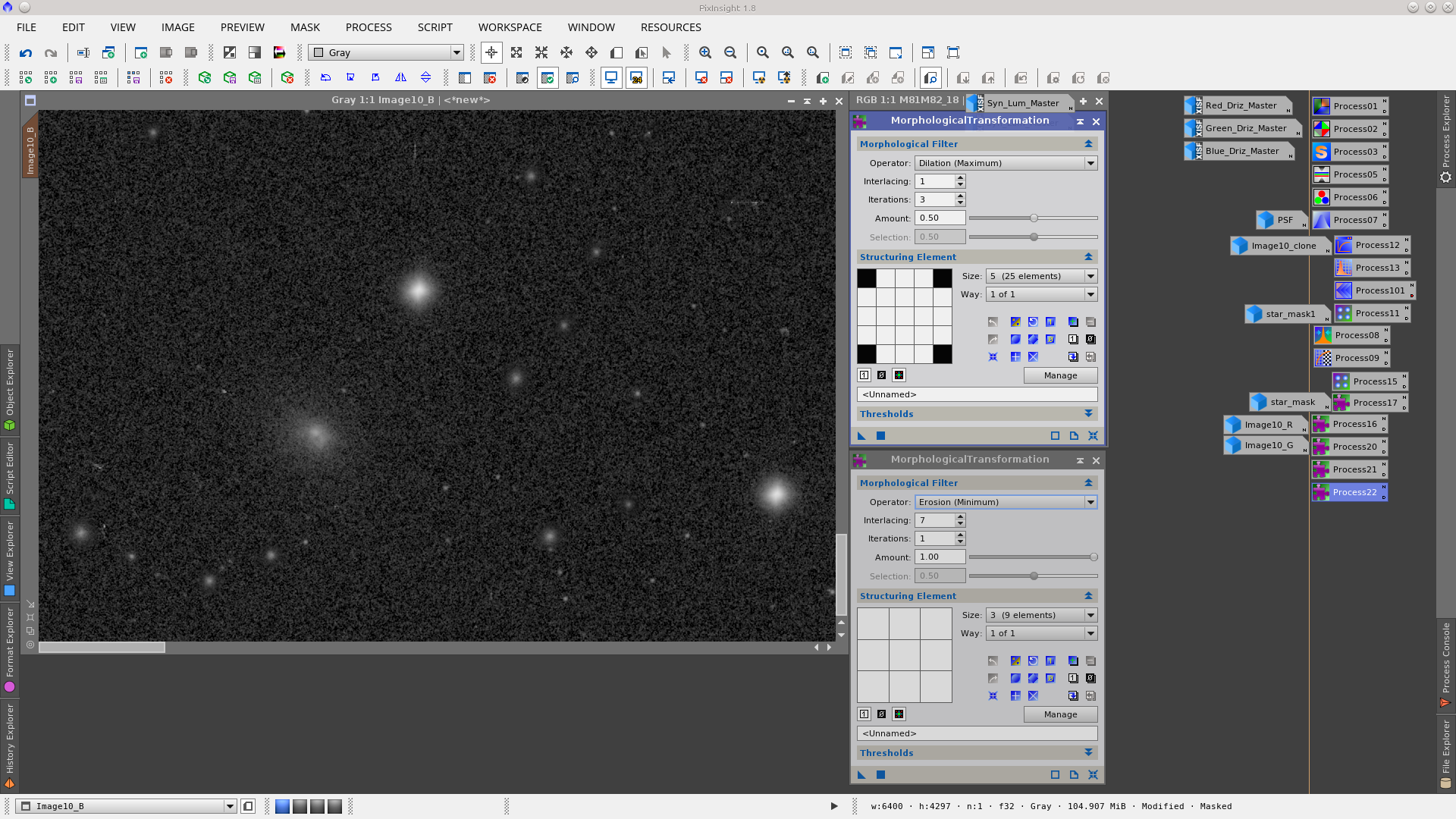Click the New Instance triangle in the dilation dialog
This screenshot has height=819, width=1456.
(861, 435)
